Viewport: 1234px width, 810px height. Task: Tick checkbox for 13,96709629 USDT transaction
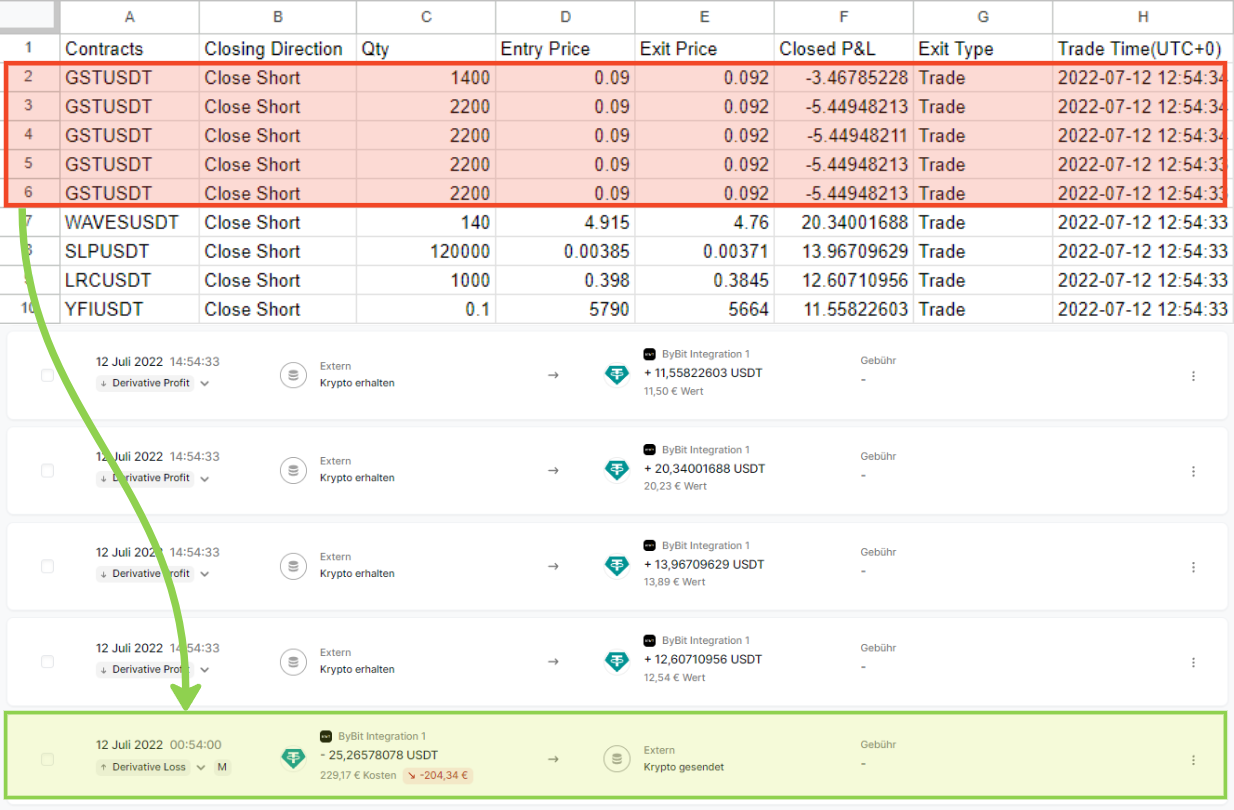47,566
